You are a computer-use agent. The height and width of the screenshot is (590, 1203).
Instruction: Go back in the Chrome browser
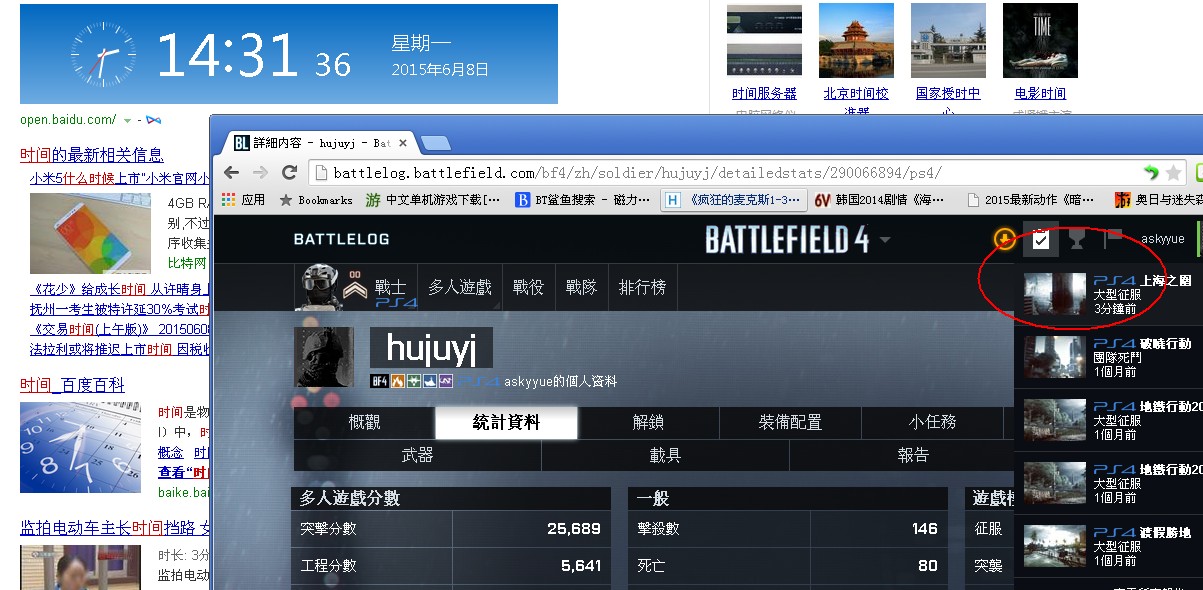tap(231, 173)
